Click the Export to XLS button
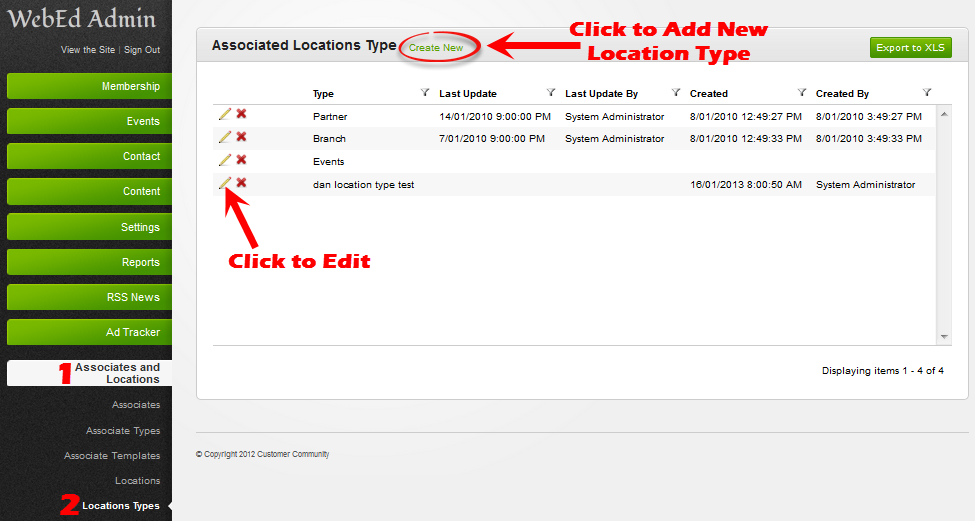 tap(910, 47)
